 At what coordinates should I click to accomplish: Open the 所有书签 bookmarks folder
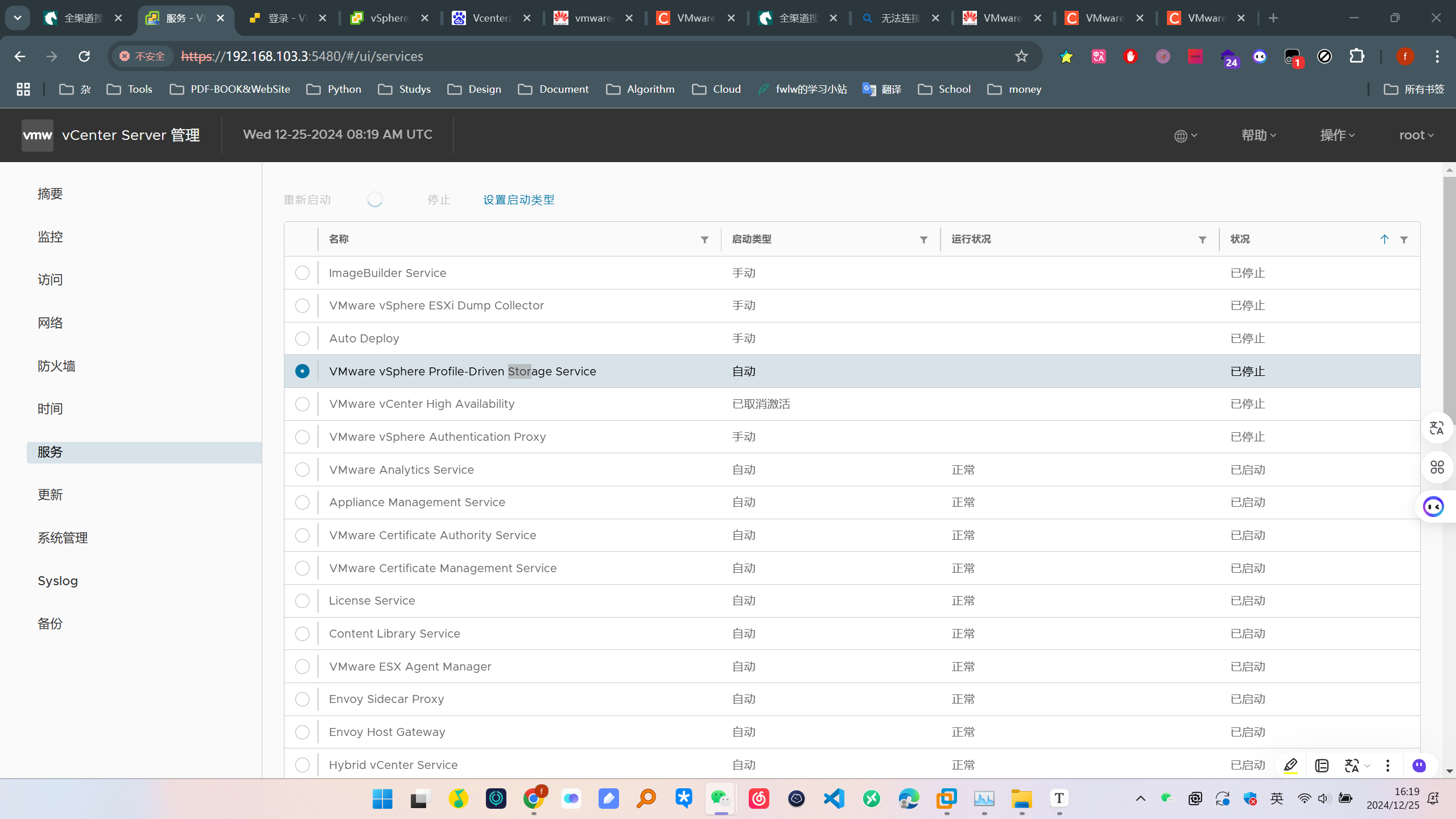point(1414,89)
